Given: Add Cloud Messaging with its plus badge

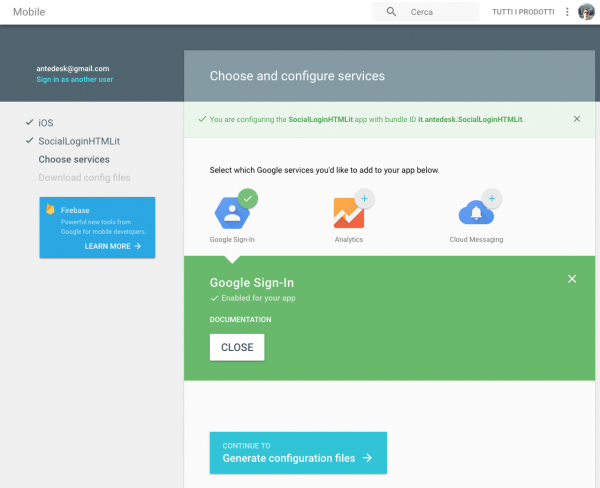Looking at the screenshot, I should [492, 198].
